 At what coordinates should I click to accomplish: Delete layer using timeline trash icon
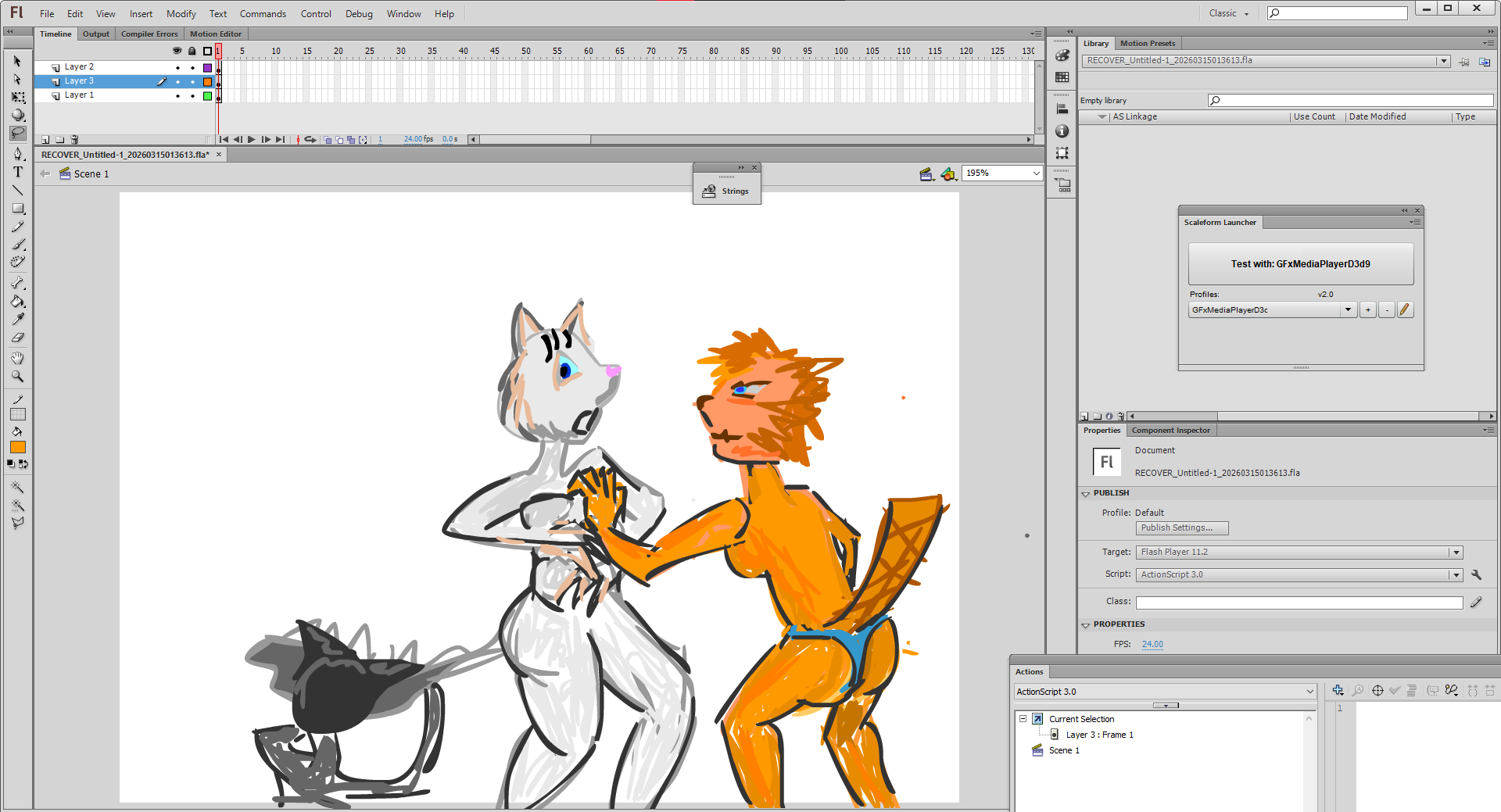point(74,140)
